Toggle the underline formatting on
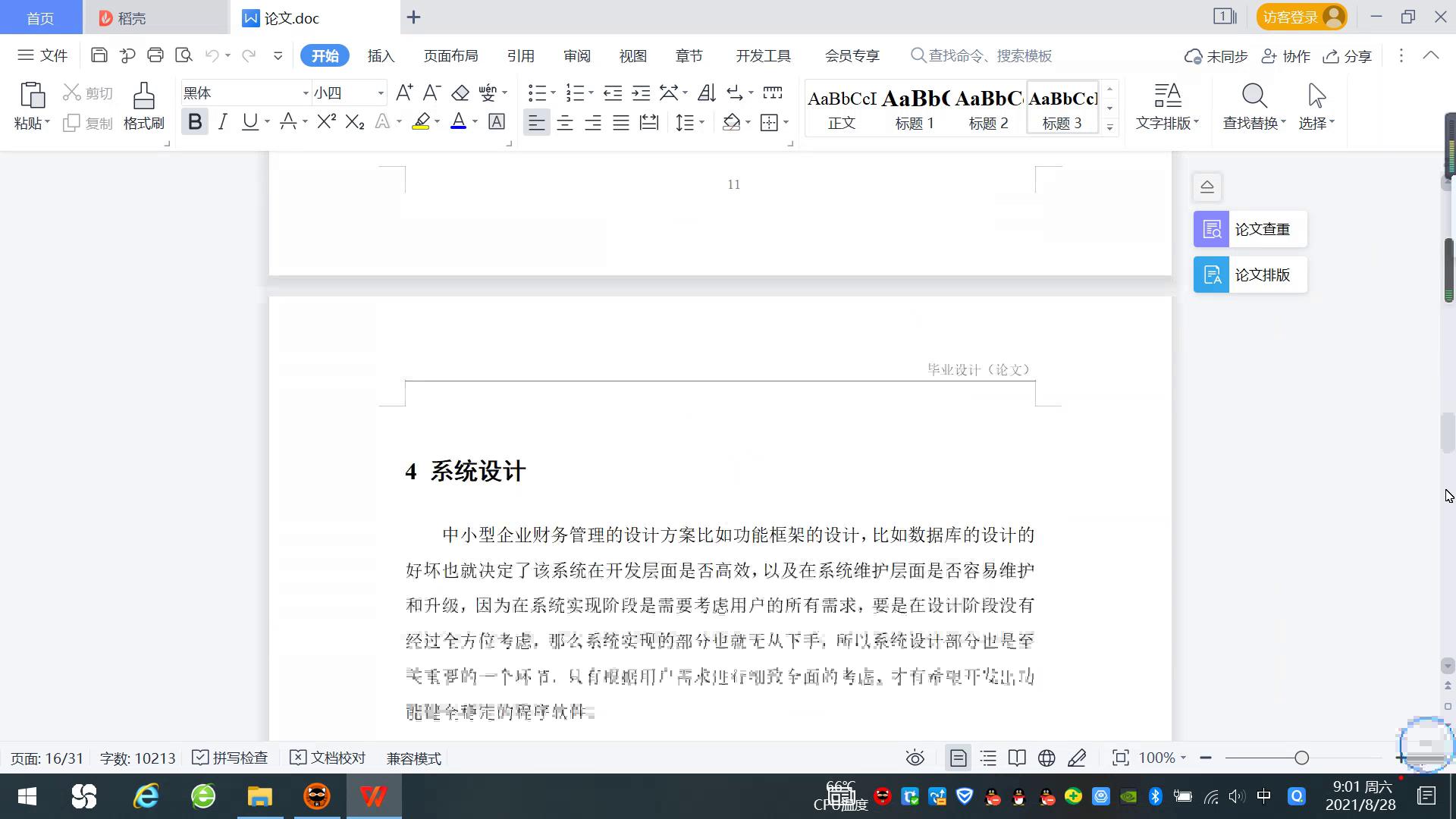Viewport: 1456px width, 819px height. tap(249, 121)
